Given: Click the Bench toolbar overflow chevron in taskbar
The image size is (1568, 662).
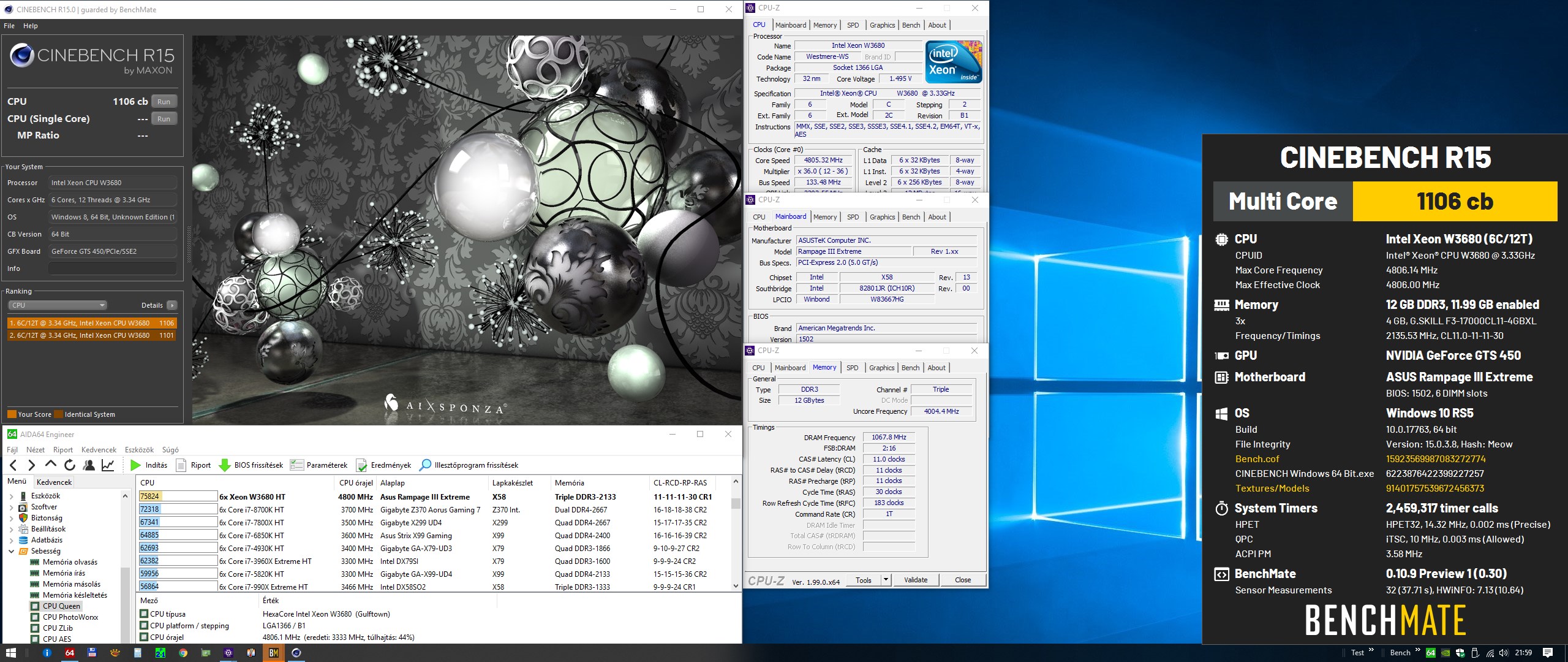Looking at the screenshot, I should point(1417,651).
